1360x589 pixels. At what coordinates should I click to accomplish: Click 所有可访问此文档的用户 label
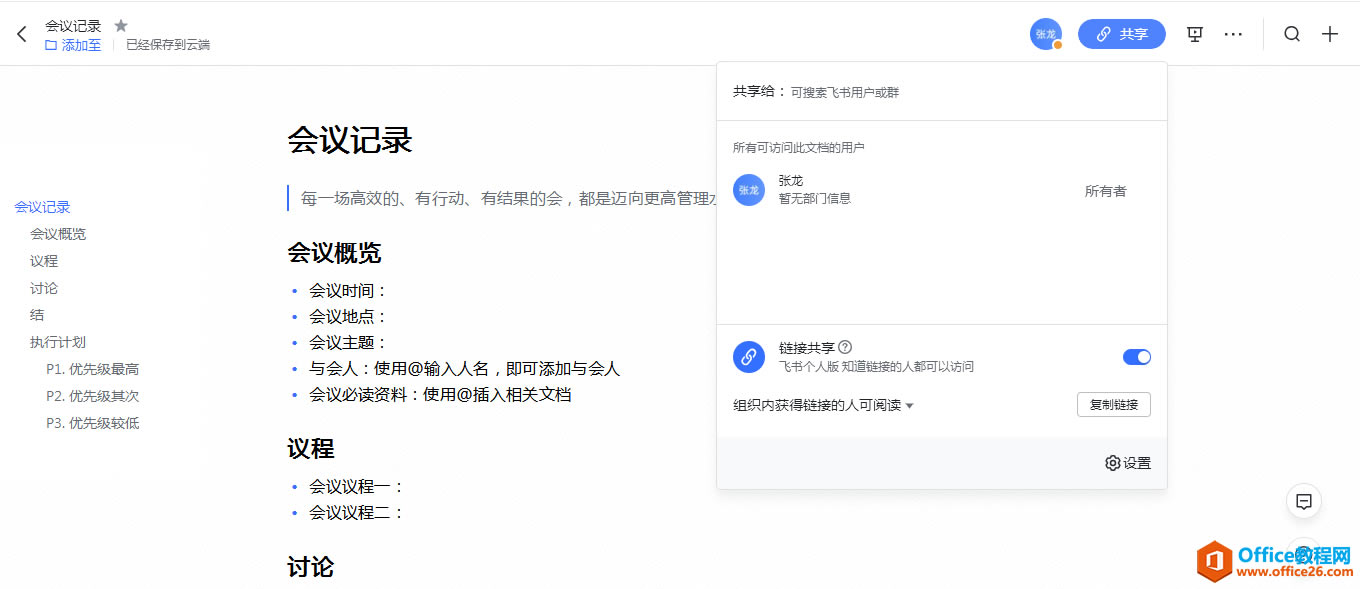tap(799, 148)
